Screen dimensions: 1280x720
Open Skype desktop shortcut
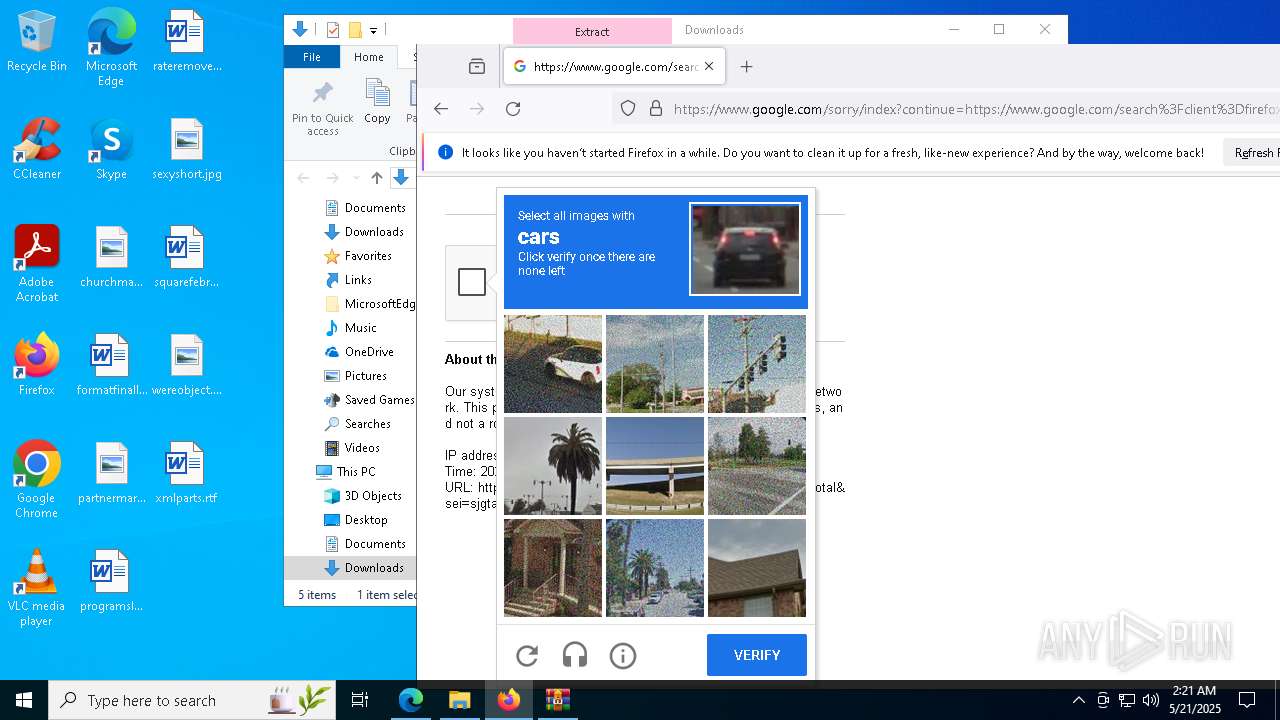pyautogui.click(x=111, y=150)
